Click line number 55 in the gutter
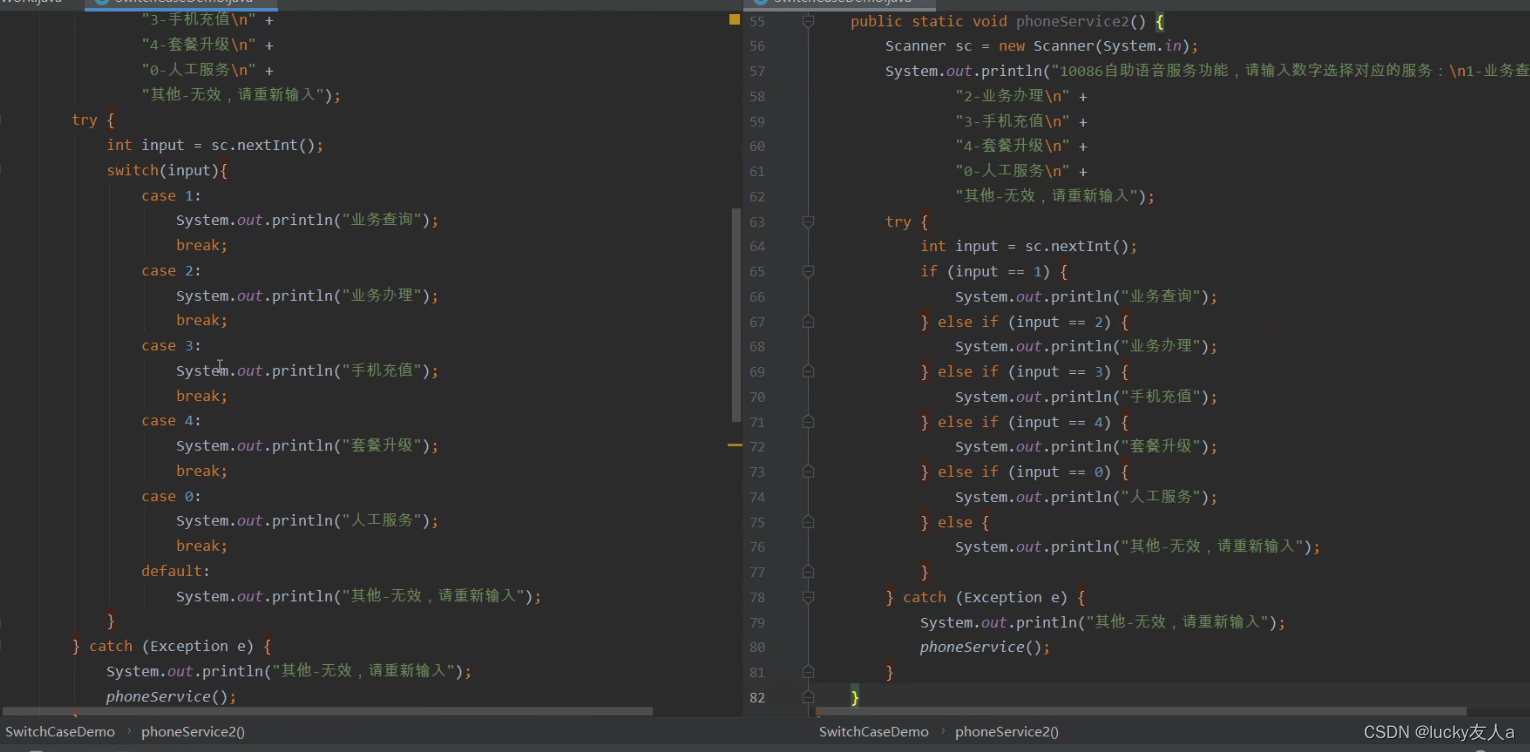Screen dimensions: 1530x752 click(x=756, y=21)
